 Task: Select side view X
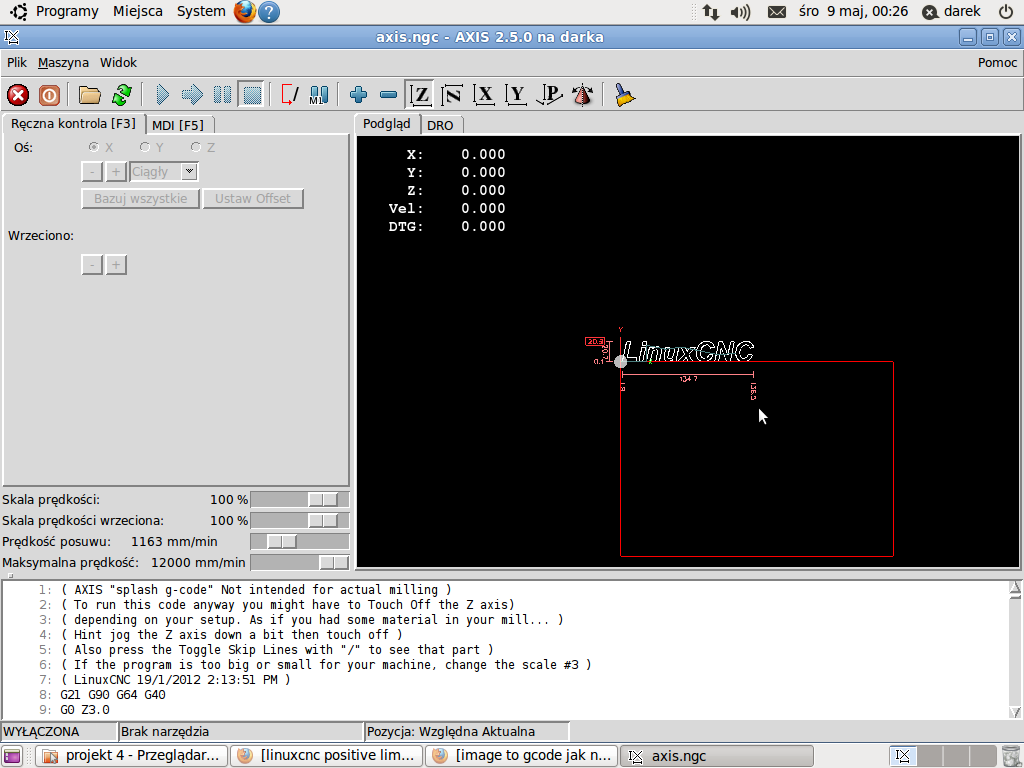484,95
